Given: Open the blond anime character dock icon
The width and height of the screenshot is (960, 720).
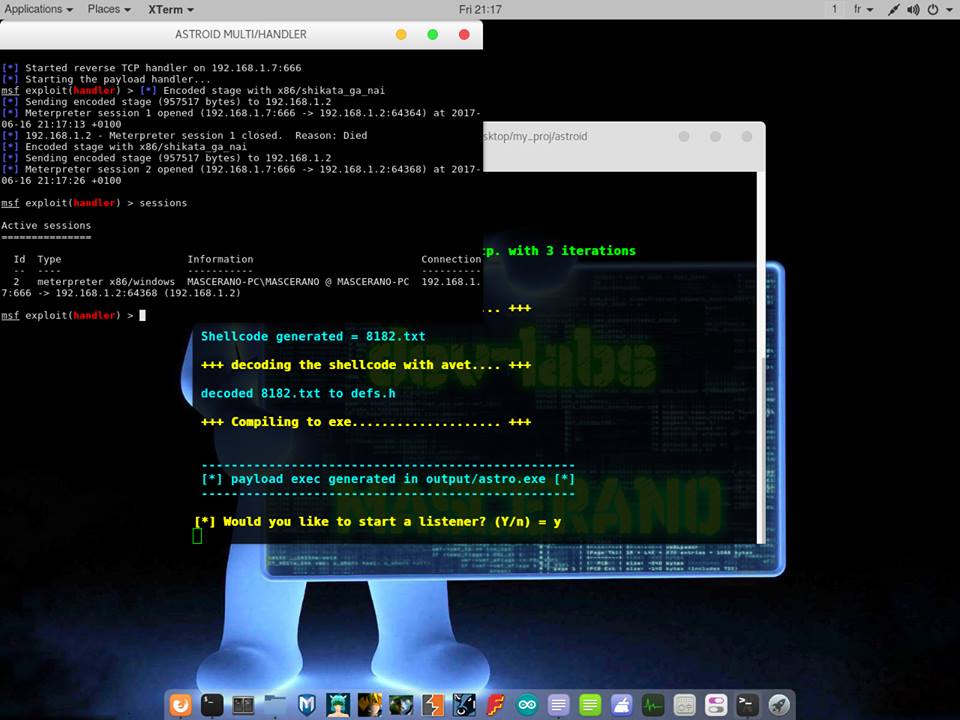Looking at the screenshot, I should 369,705.
